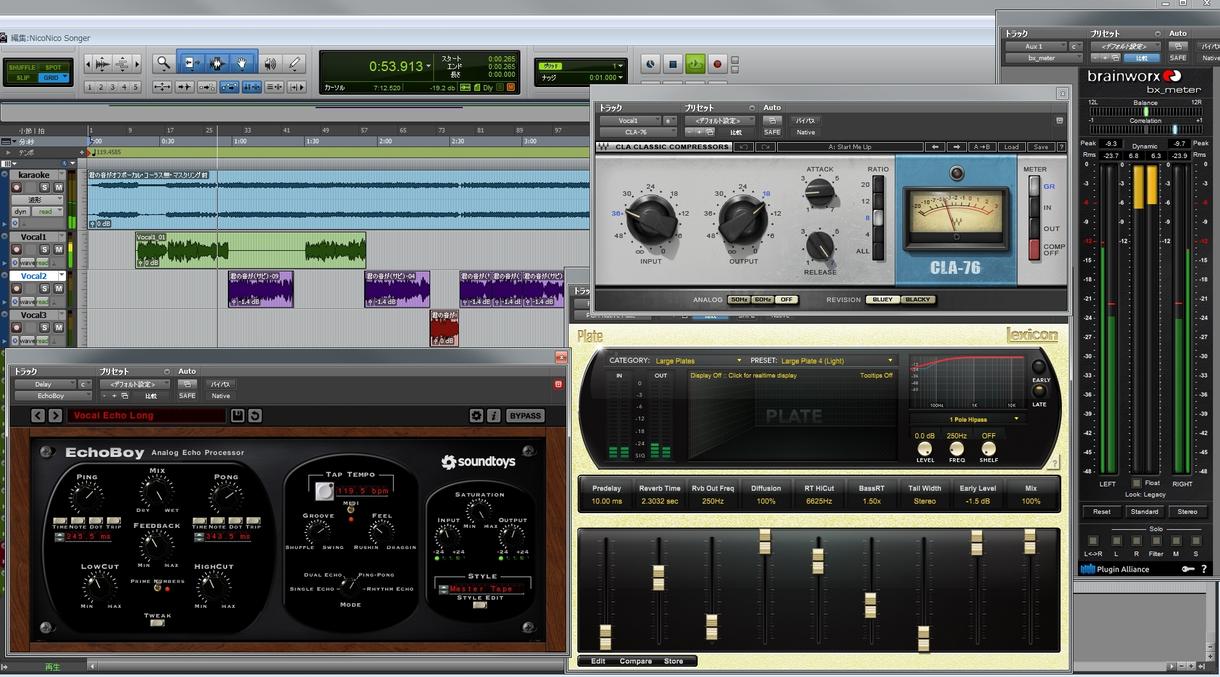This screenshot has height=677, width=1220.
Task: Solo the karaoke track
Action: point(44,187)
